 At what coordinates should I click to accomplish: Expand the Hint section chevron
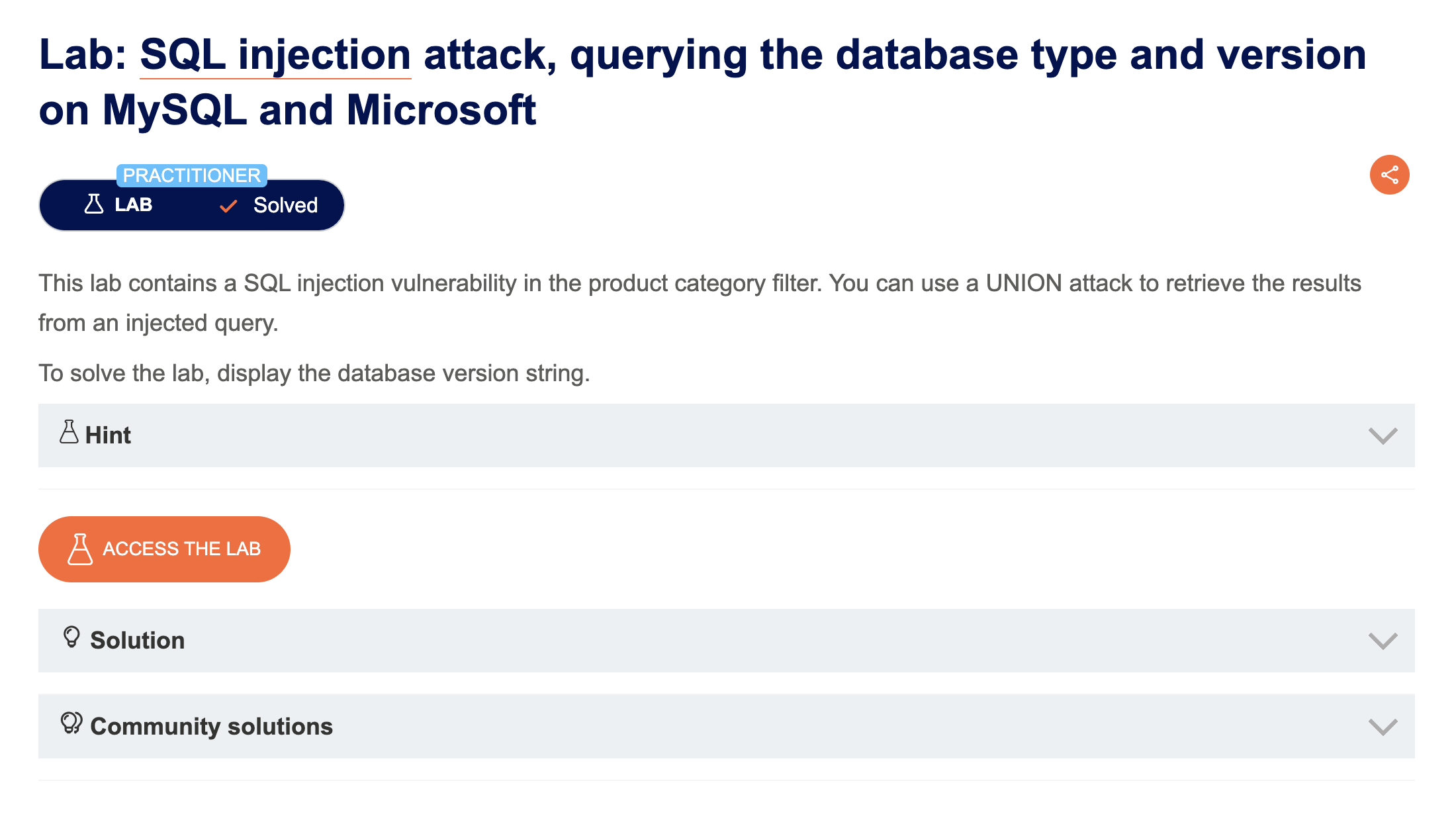1383,436
